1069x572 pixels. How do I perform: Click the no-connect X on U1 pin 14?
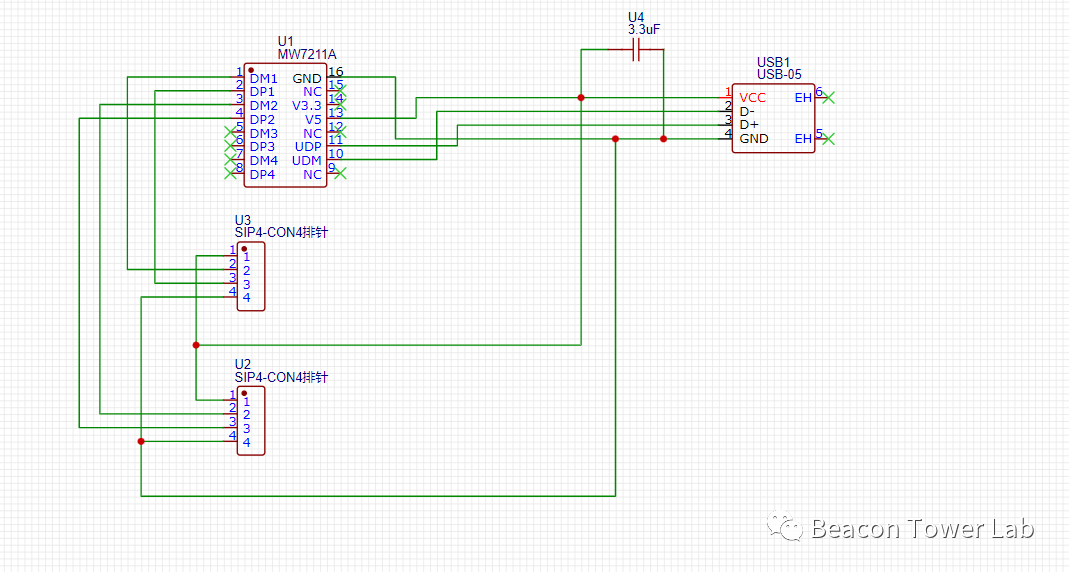341,104
